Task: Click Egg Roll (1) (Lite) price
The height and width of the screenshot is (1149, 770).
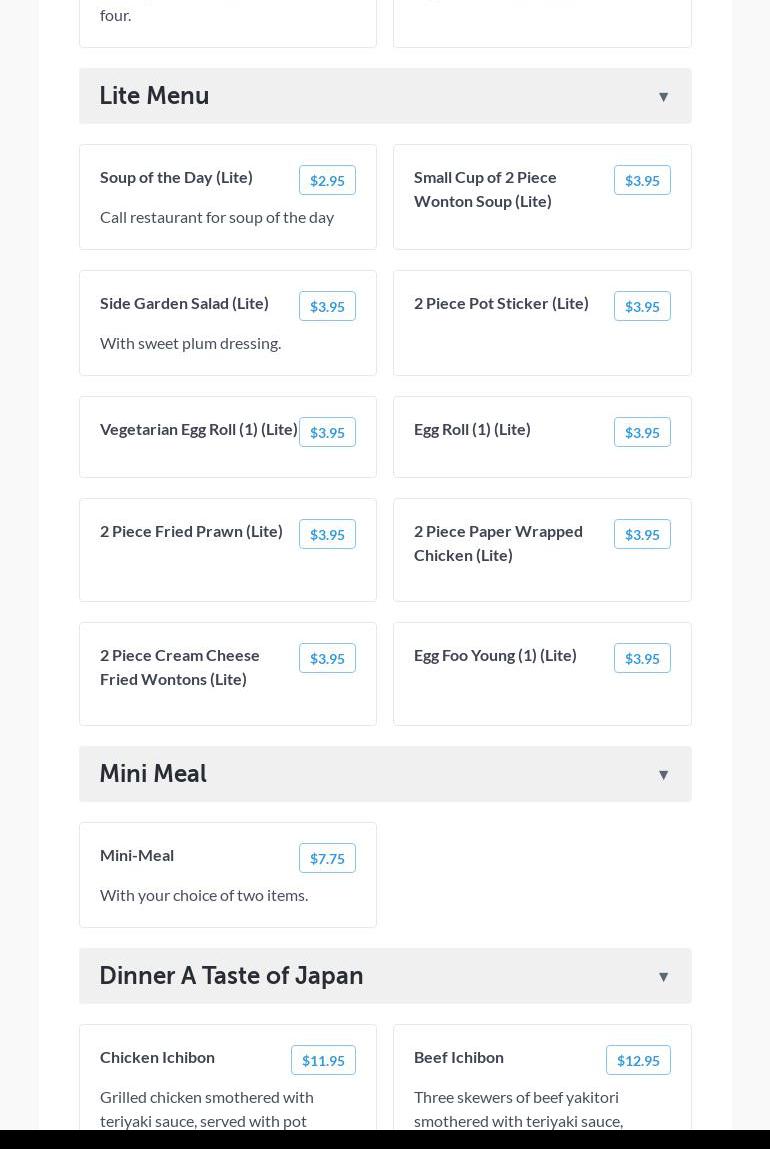Action: [642, 432]
